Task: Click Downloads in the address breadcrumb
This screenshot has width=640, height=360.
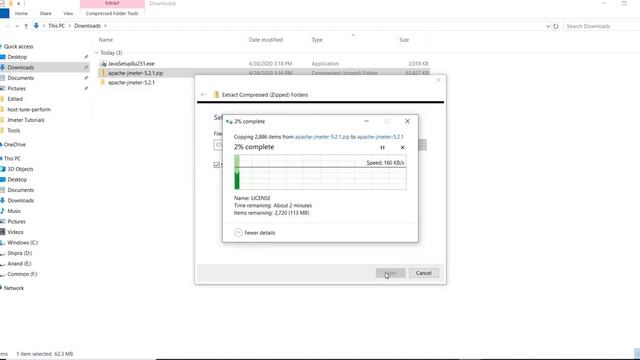Action: [87, 26]
